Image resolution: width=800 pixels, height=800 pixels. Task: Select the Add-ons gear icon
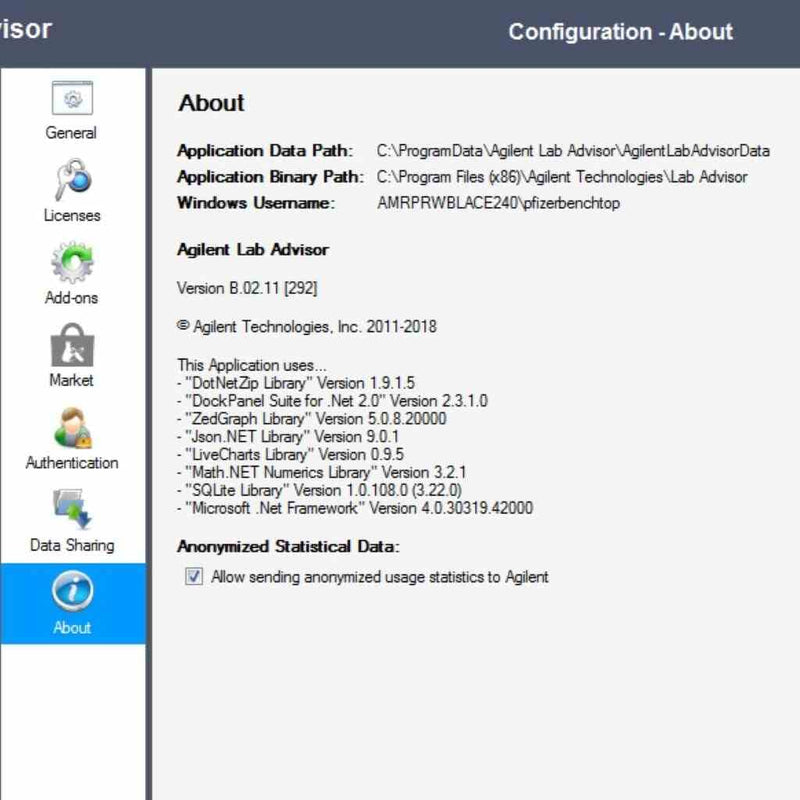pos(72,263)
